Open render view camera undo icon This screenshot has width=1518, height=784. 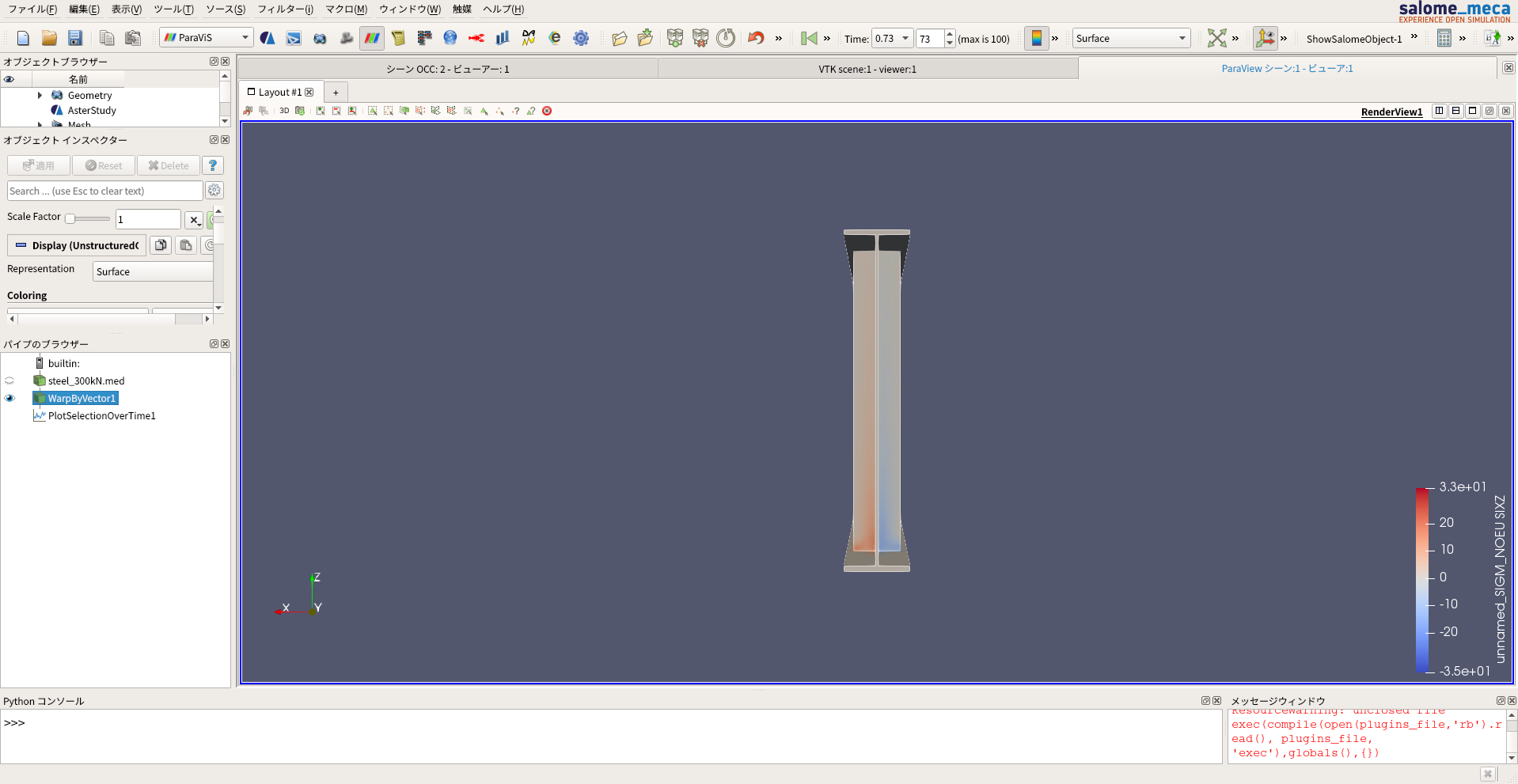[248, 111]
